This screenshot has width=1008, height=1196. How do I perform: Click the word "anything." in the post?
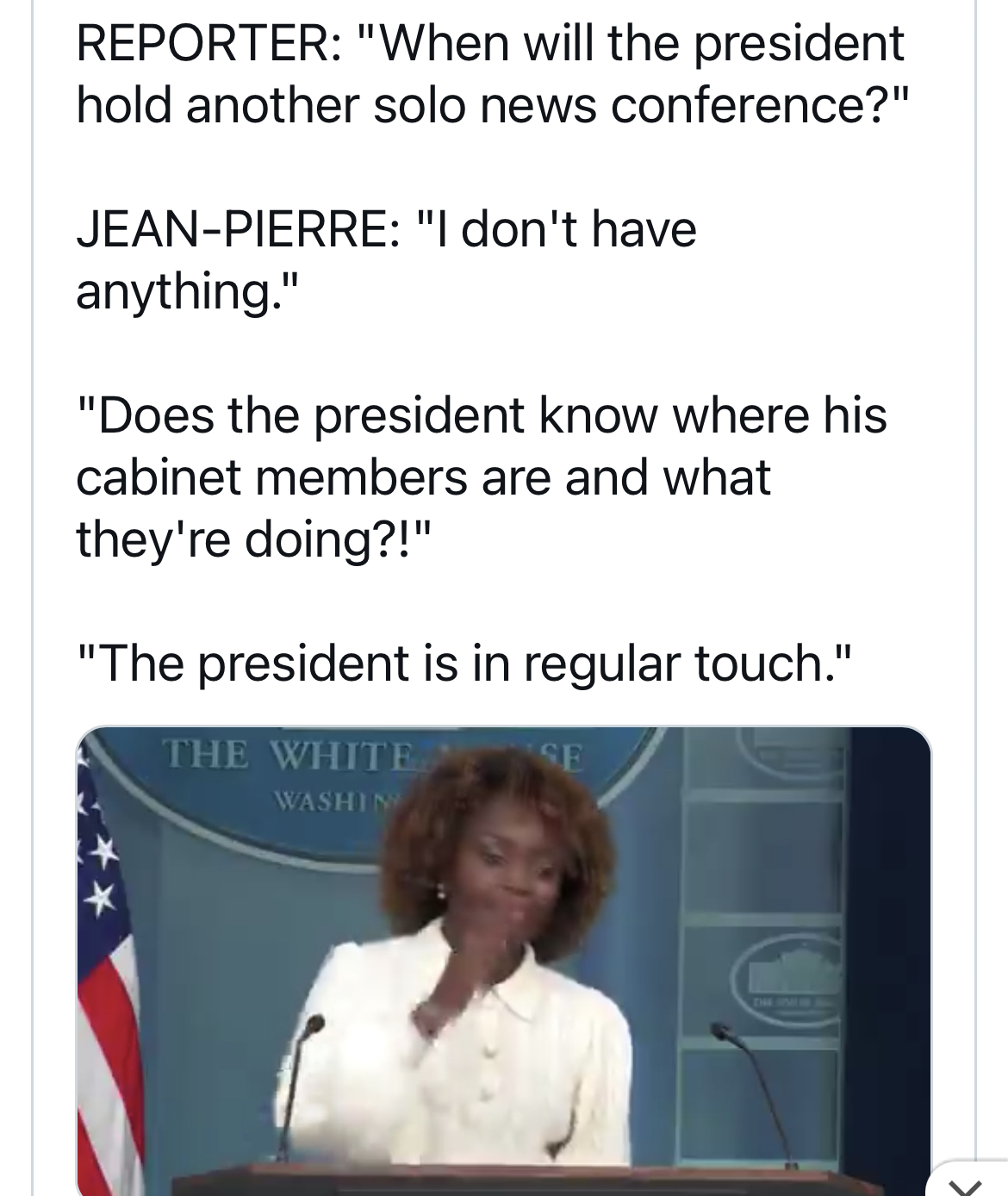(x=189, y=291)
